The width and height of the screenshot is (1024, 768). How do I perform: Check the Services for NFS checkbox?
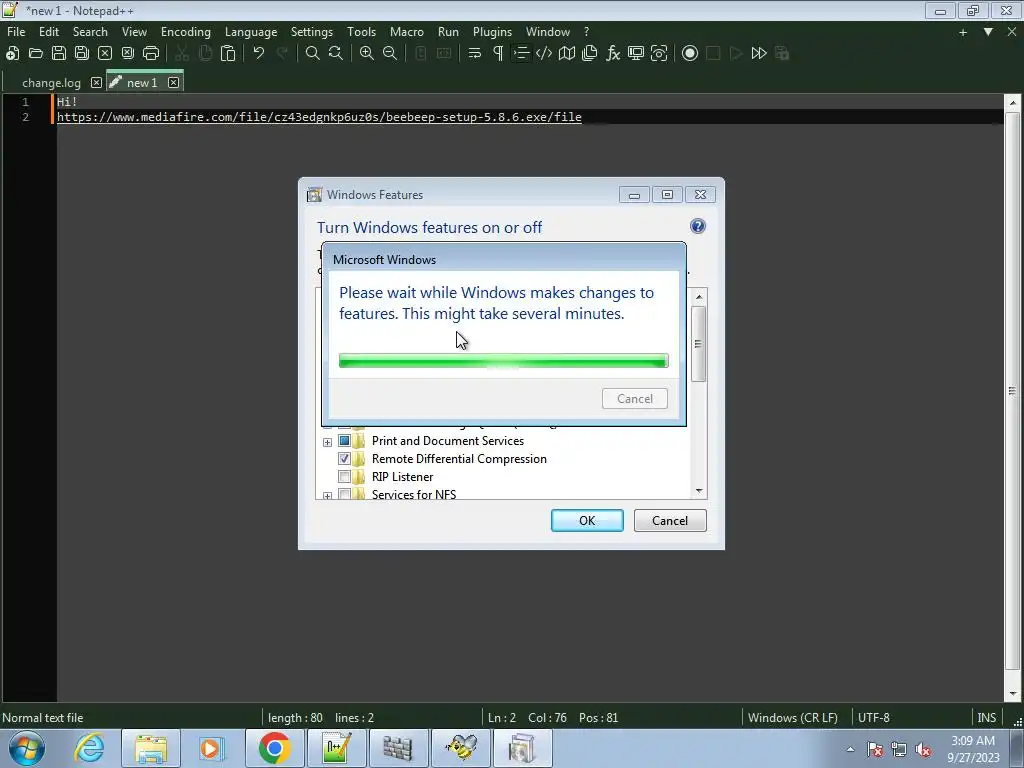click(x=344, y=494)
